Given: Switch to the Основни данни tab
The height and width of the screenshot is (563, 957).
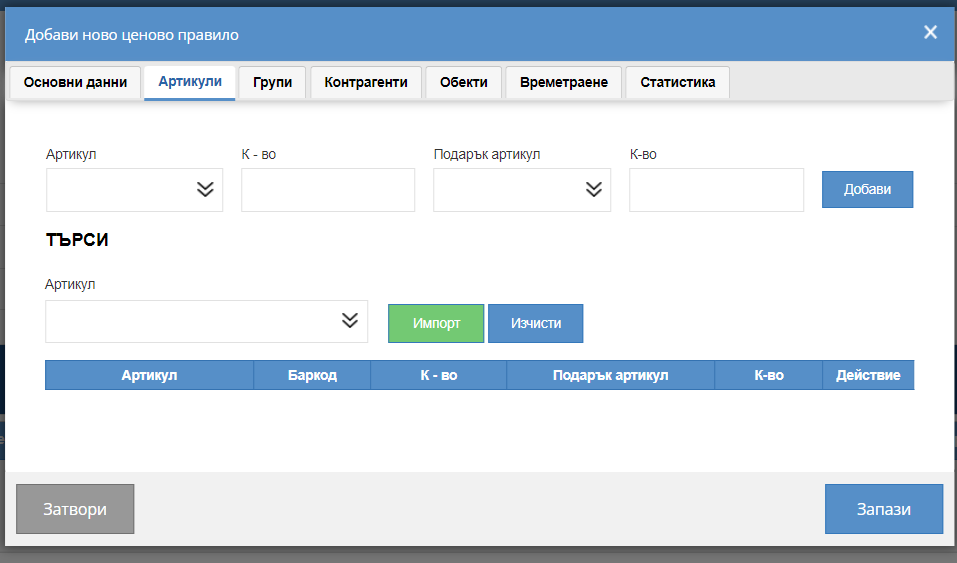Looking at the screenshot, I should (75, 82).
